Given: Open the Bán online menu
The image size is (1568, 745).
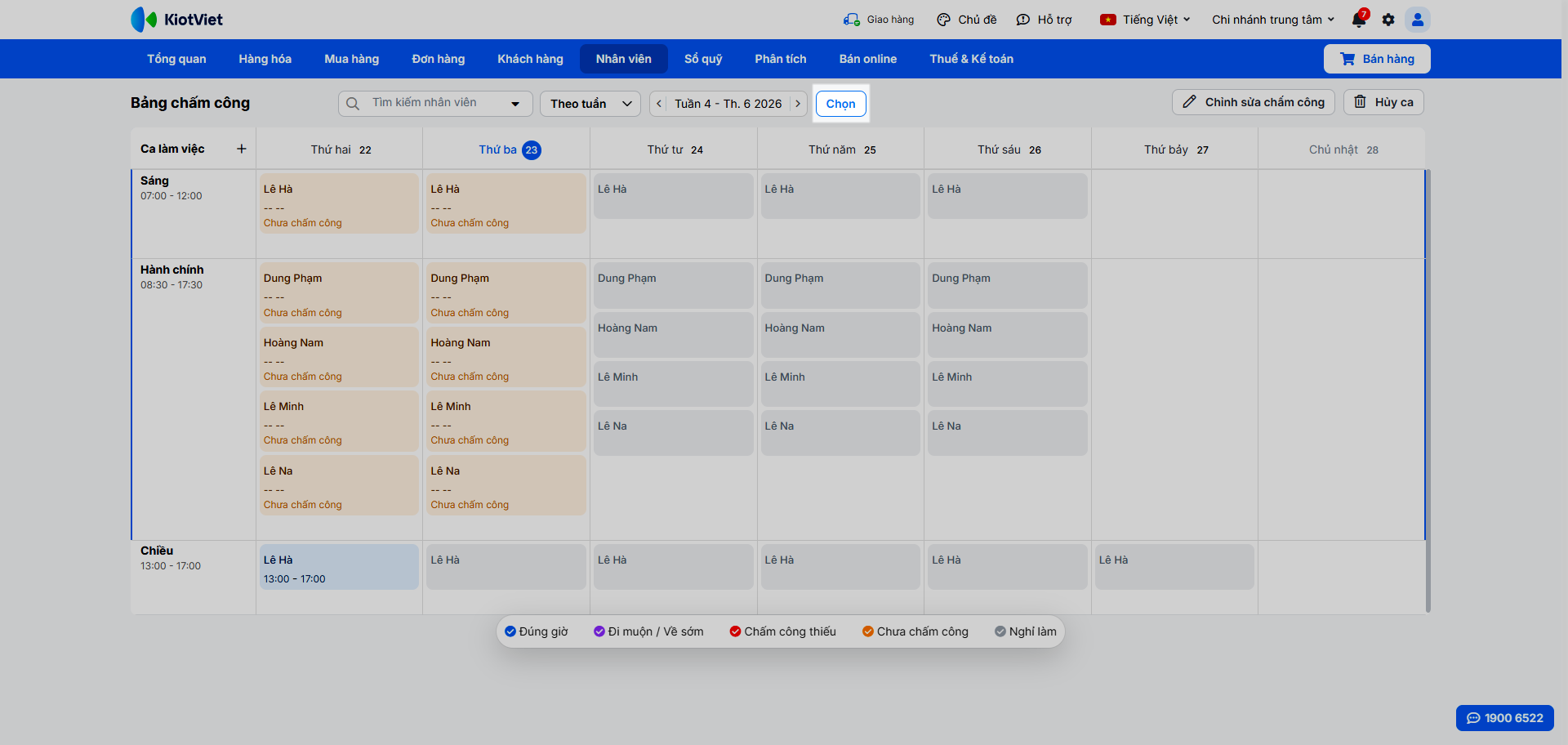Looking at the screenshot, I should 868,59.
